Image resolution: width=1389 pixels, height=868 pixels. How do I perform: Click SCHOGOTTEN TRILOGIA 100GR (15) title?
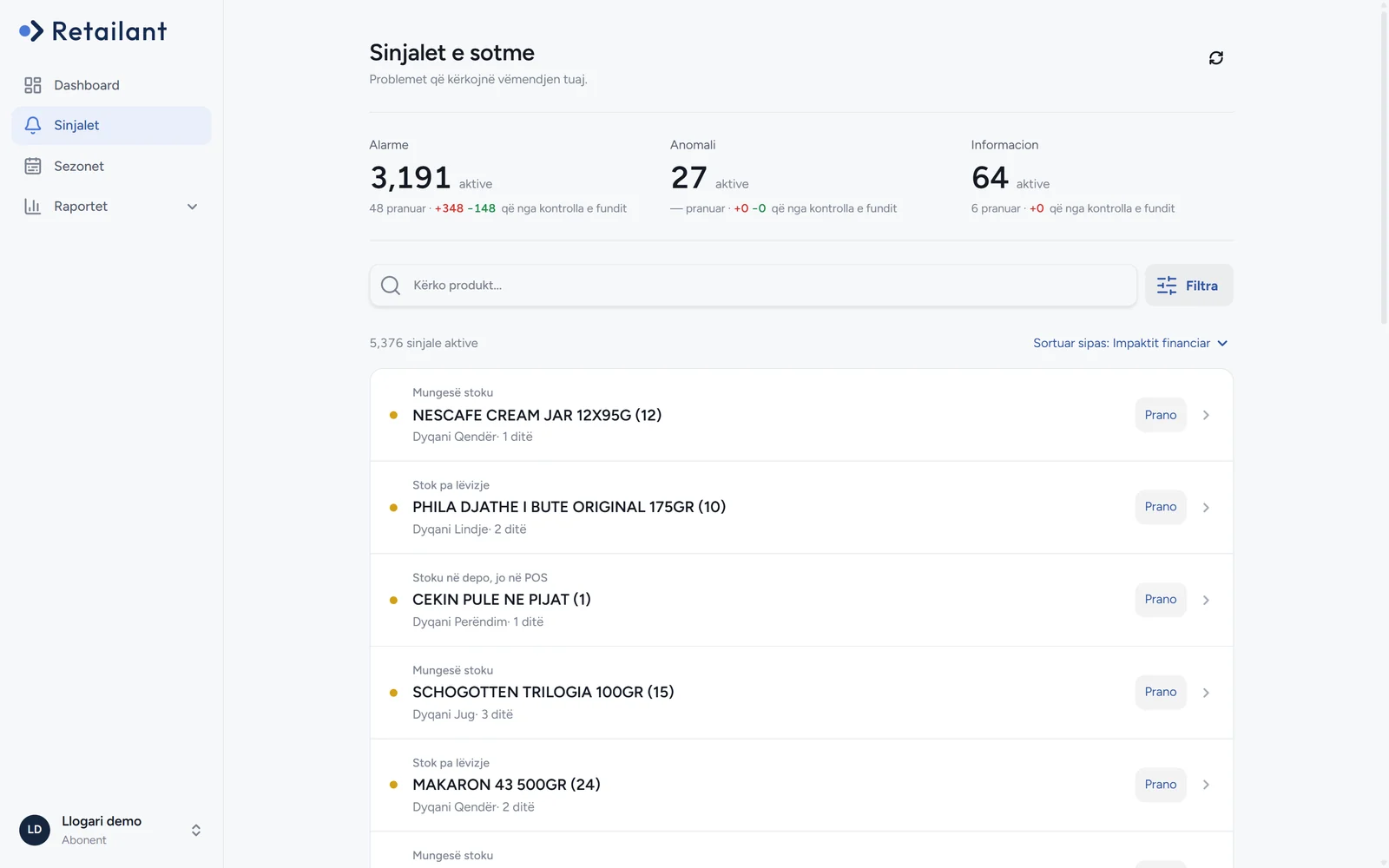click(543, 692)
